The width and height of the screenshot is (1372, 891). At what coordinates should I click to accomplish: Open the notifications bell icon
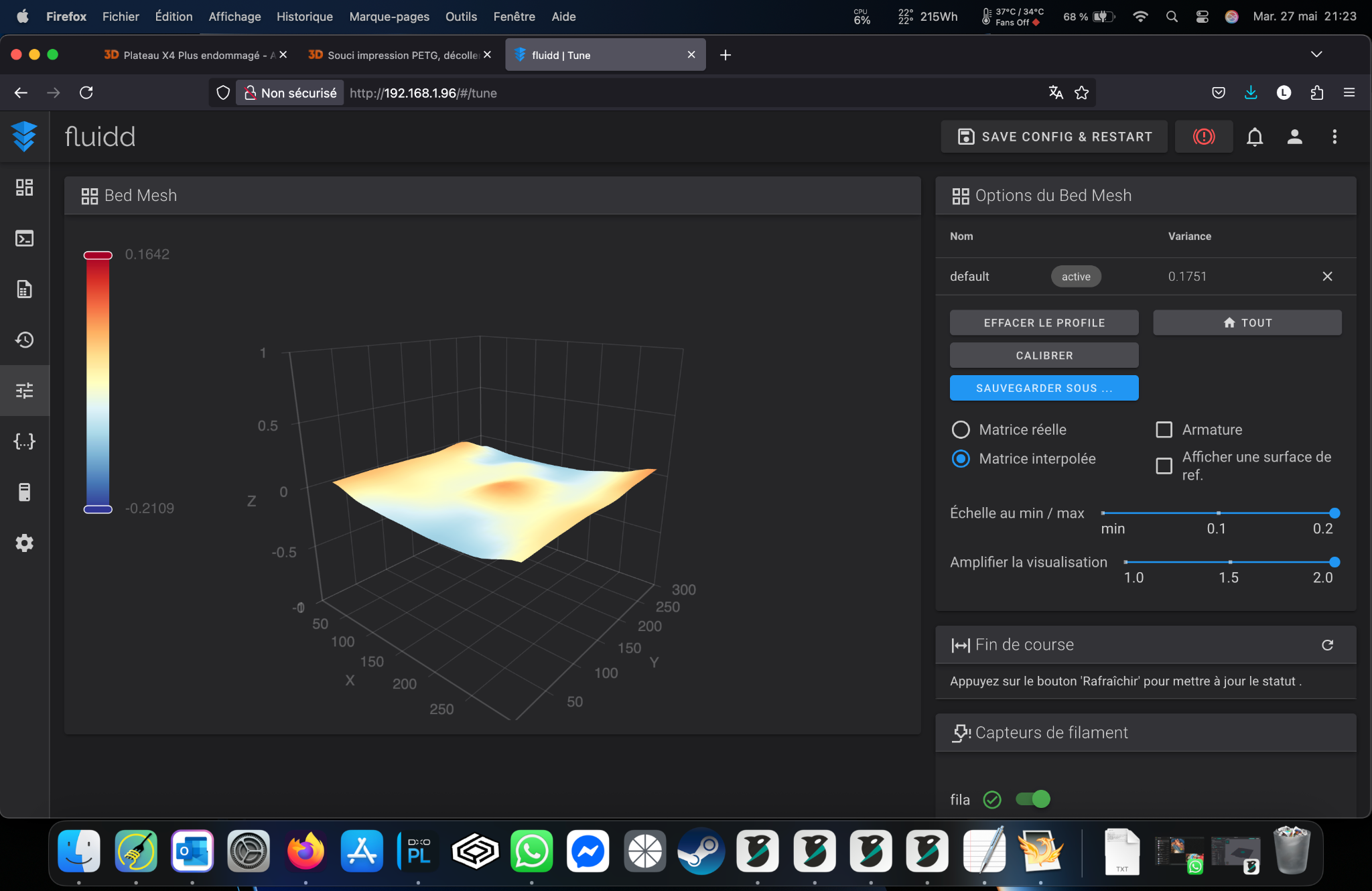point(1254,137)
